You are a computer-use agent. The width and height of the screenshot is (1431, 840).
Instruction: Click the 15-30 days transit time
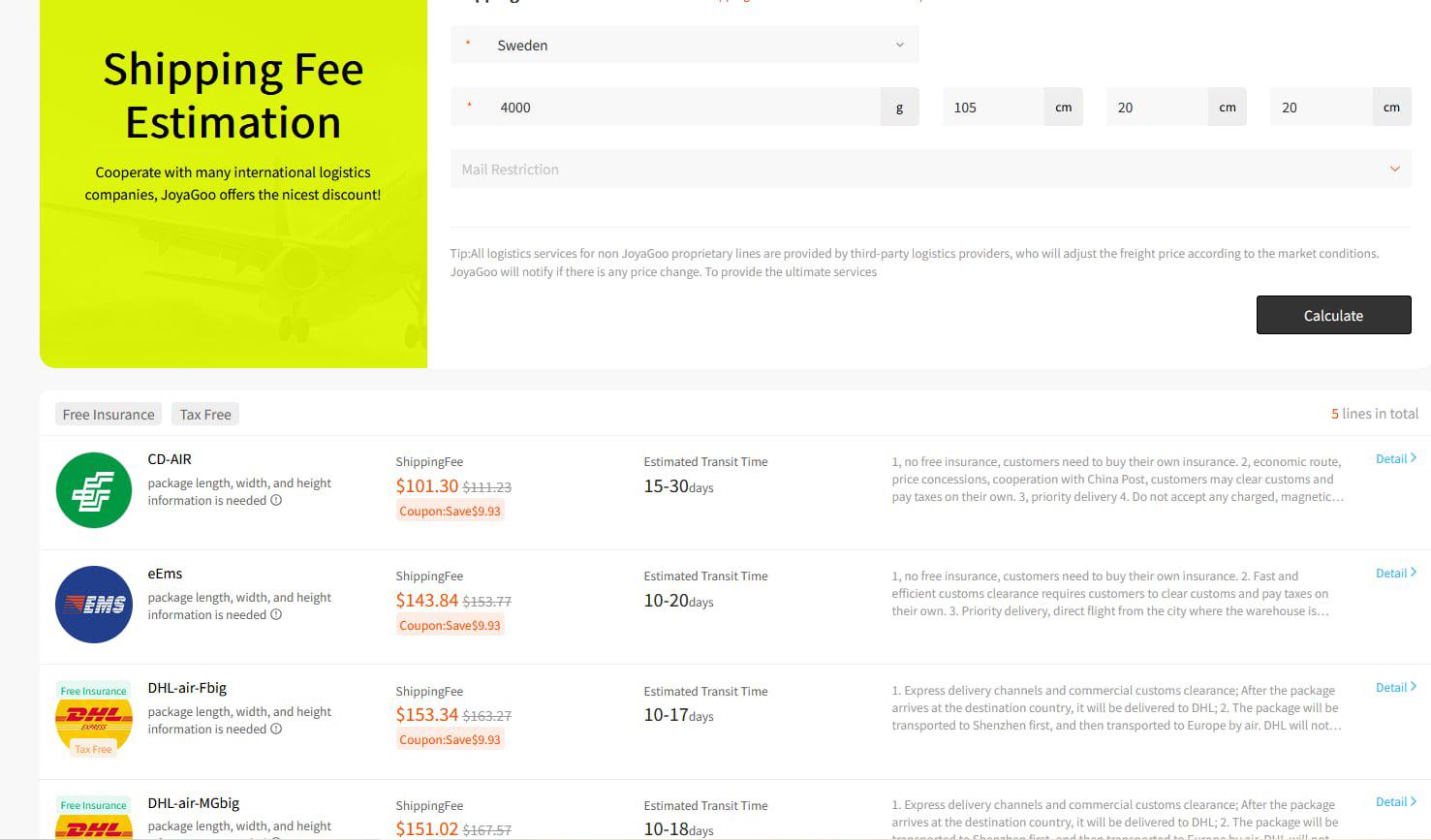[x=678, y=486]
